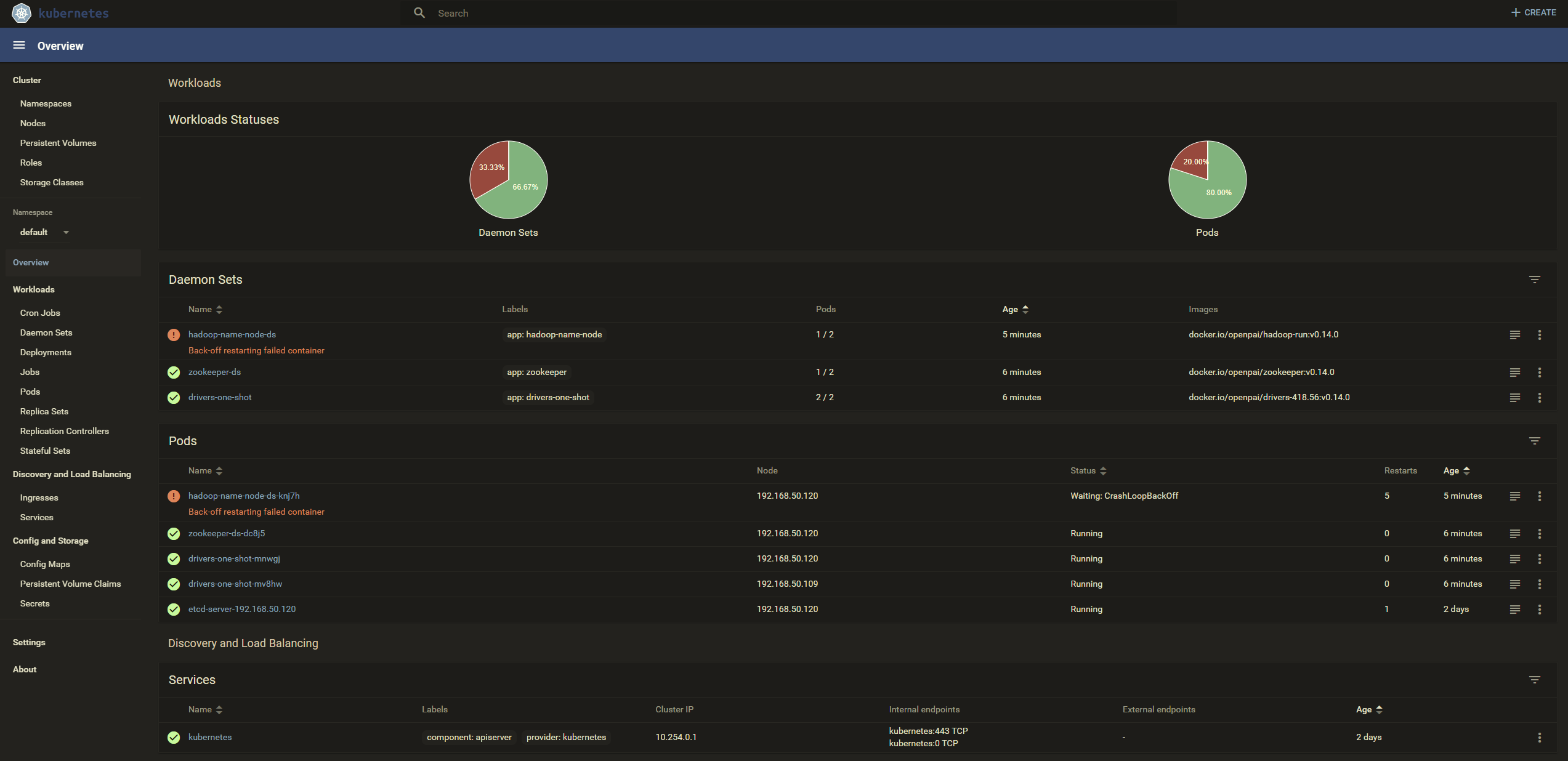The width and height of the screenshot is (1568, 761).
Task: View logs icon for hadoop-name-node-ds daemon set
Action: point(1514,335)
